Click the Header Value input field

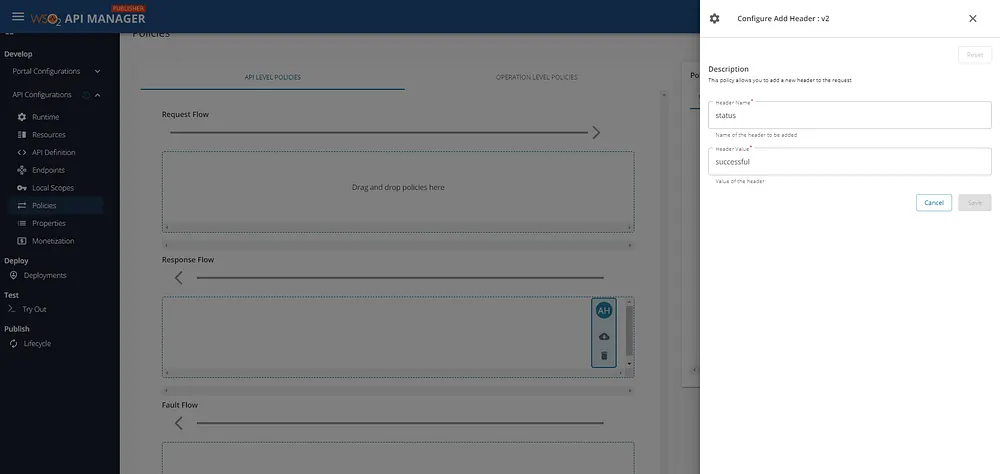(x=849, y=161)
